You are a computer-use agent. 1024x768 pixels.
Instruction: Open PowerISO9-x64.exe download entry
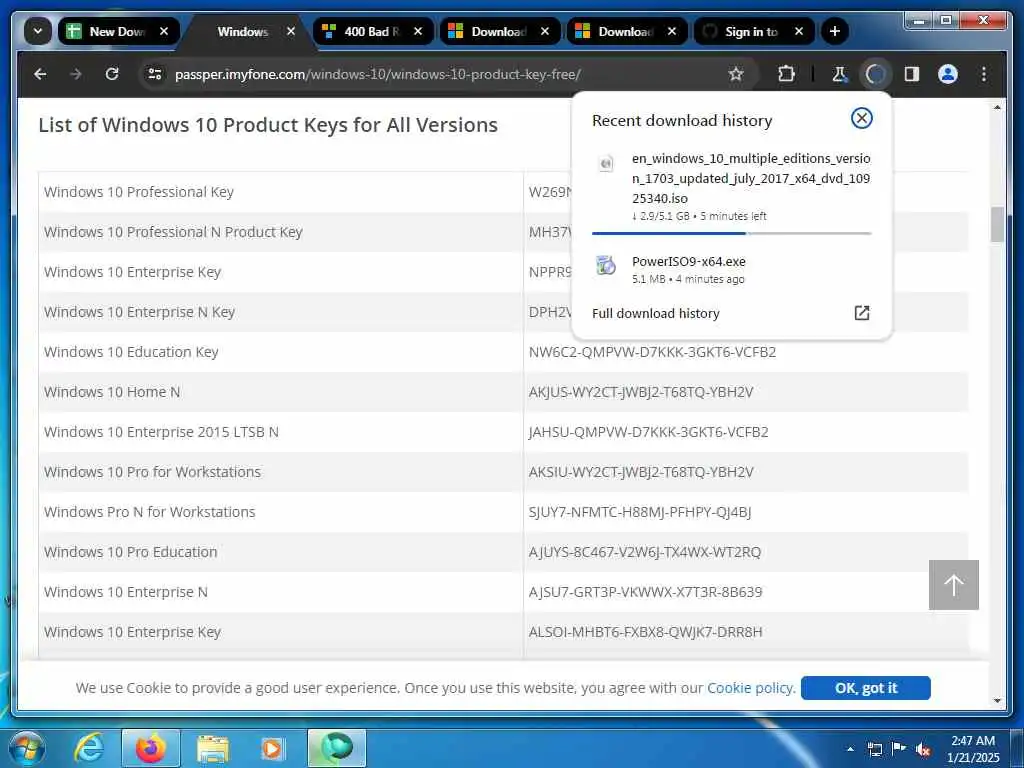pyautogui.click(x=731, y=269)
